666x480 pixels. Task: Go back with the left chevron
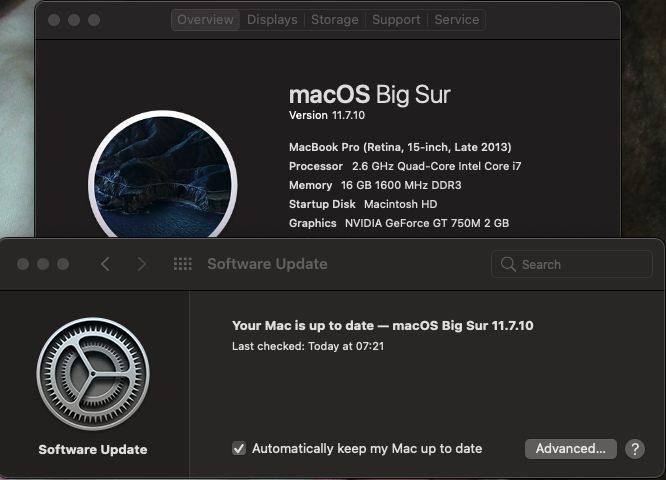point(105,264)
